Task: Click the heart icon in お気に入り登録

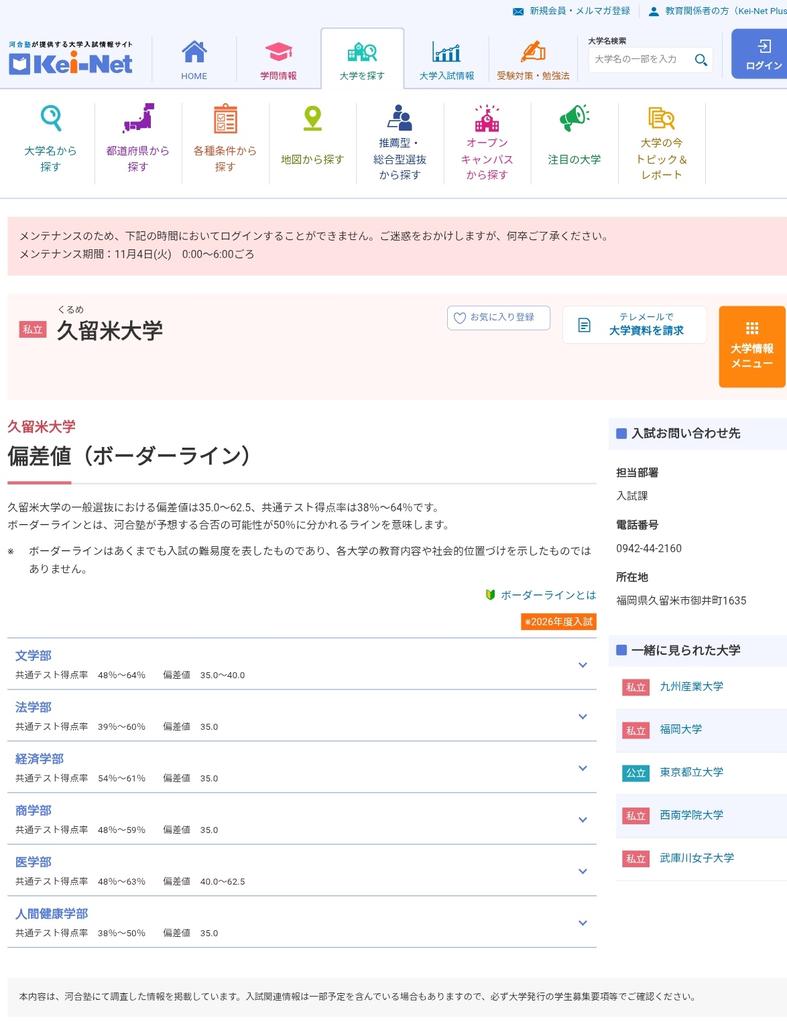Action: tap(460, 318)
